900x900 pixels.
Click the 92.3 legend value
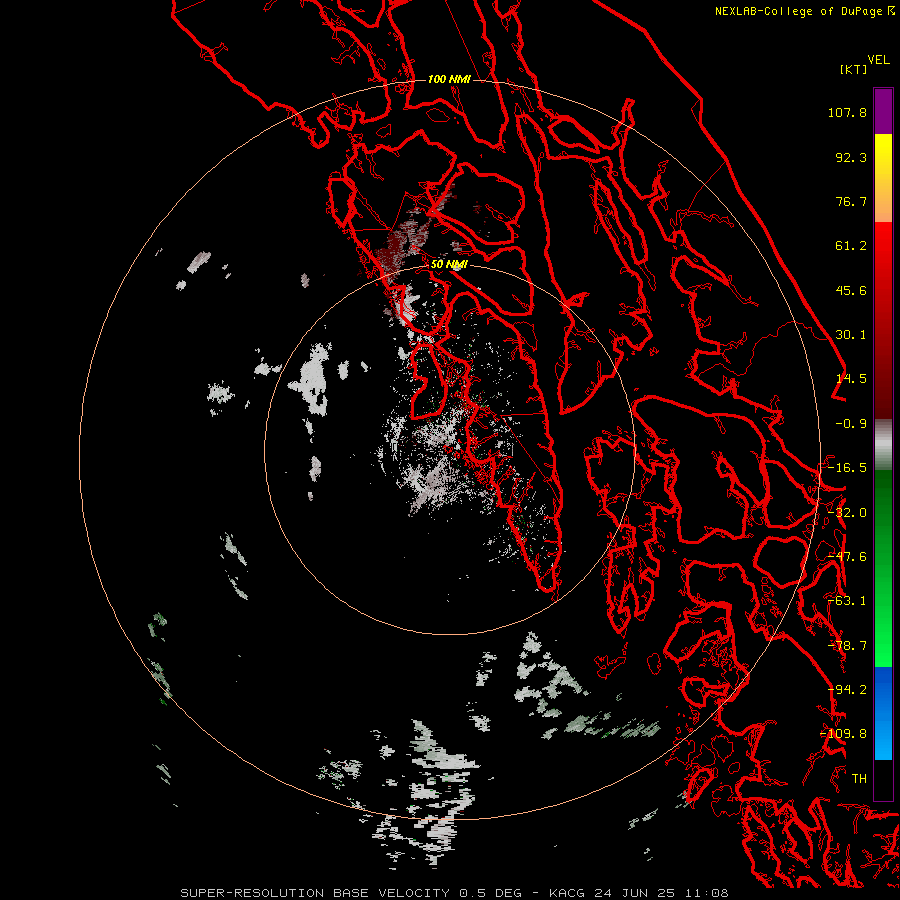point(851,157)
